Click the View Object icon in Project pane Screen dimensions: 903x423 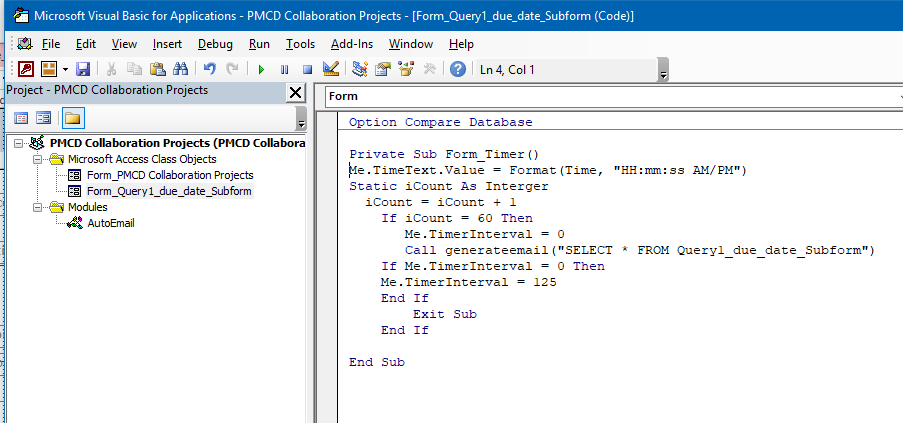click(x=43, y=118)
